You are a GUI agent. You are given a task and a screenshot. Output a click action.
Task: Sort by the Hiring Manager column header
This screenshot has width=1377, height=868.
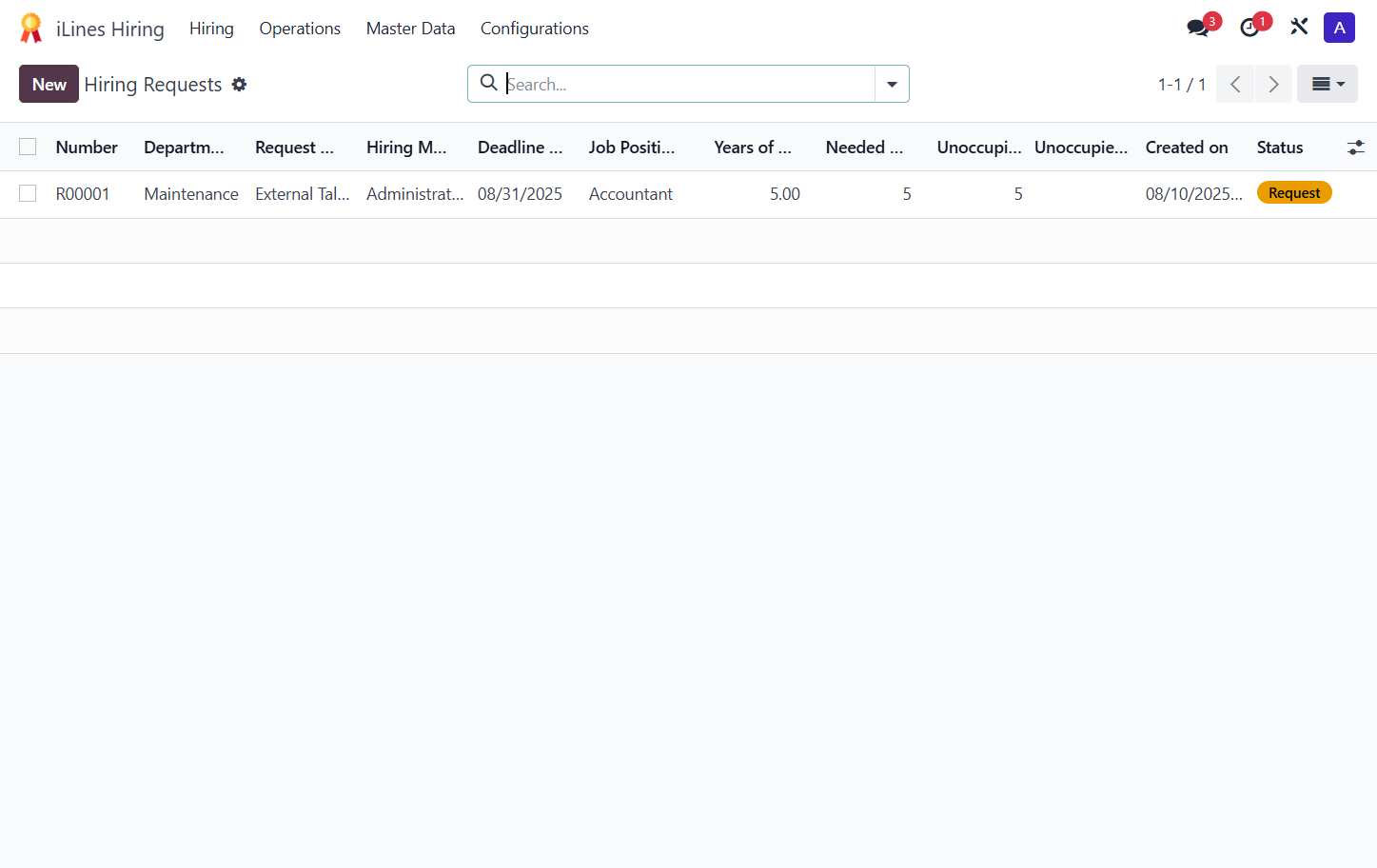click(406, 148)
